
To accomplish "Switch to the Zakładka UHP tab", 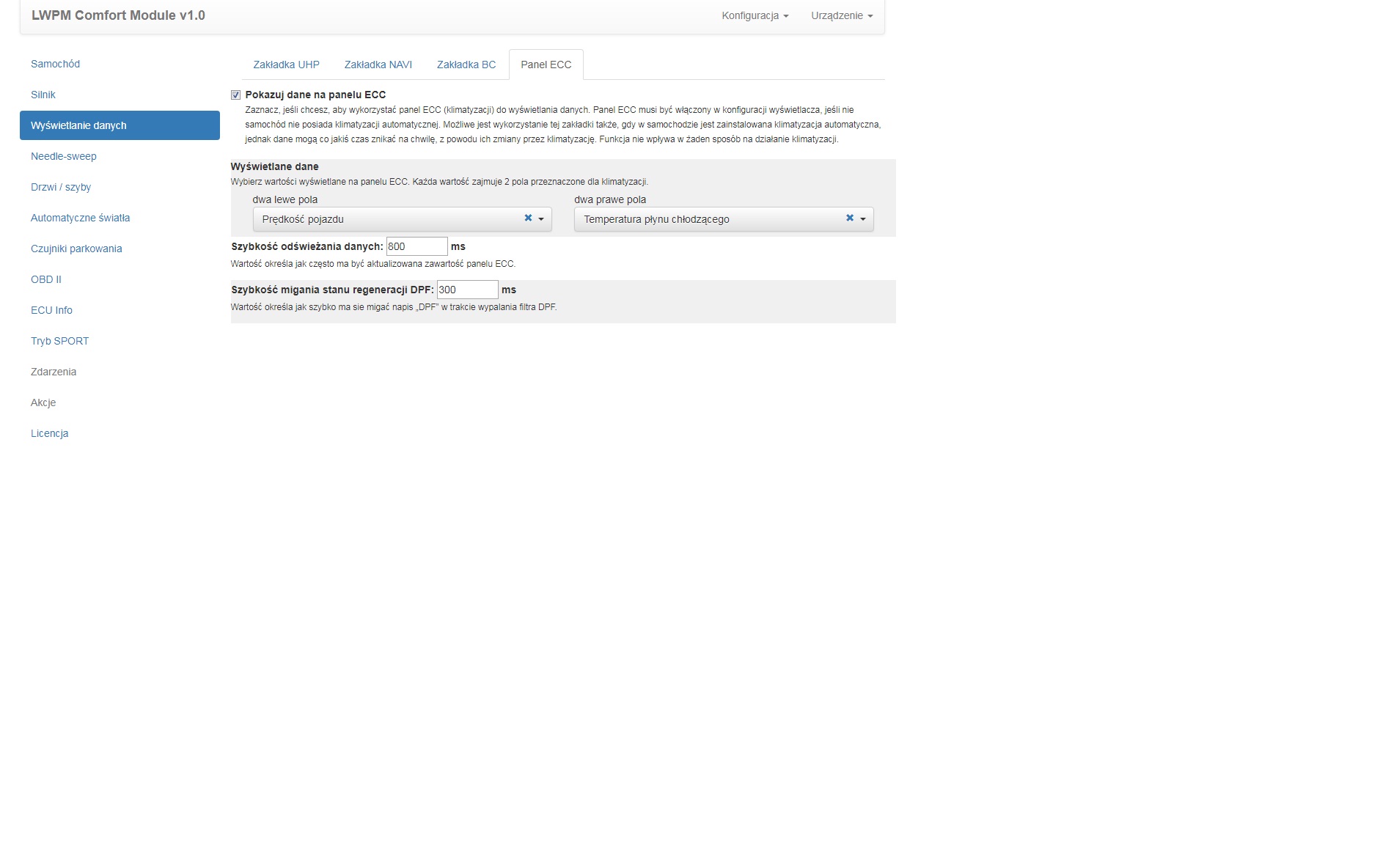I will point(286,65).
